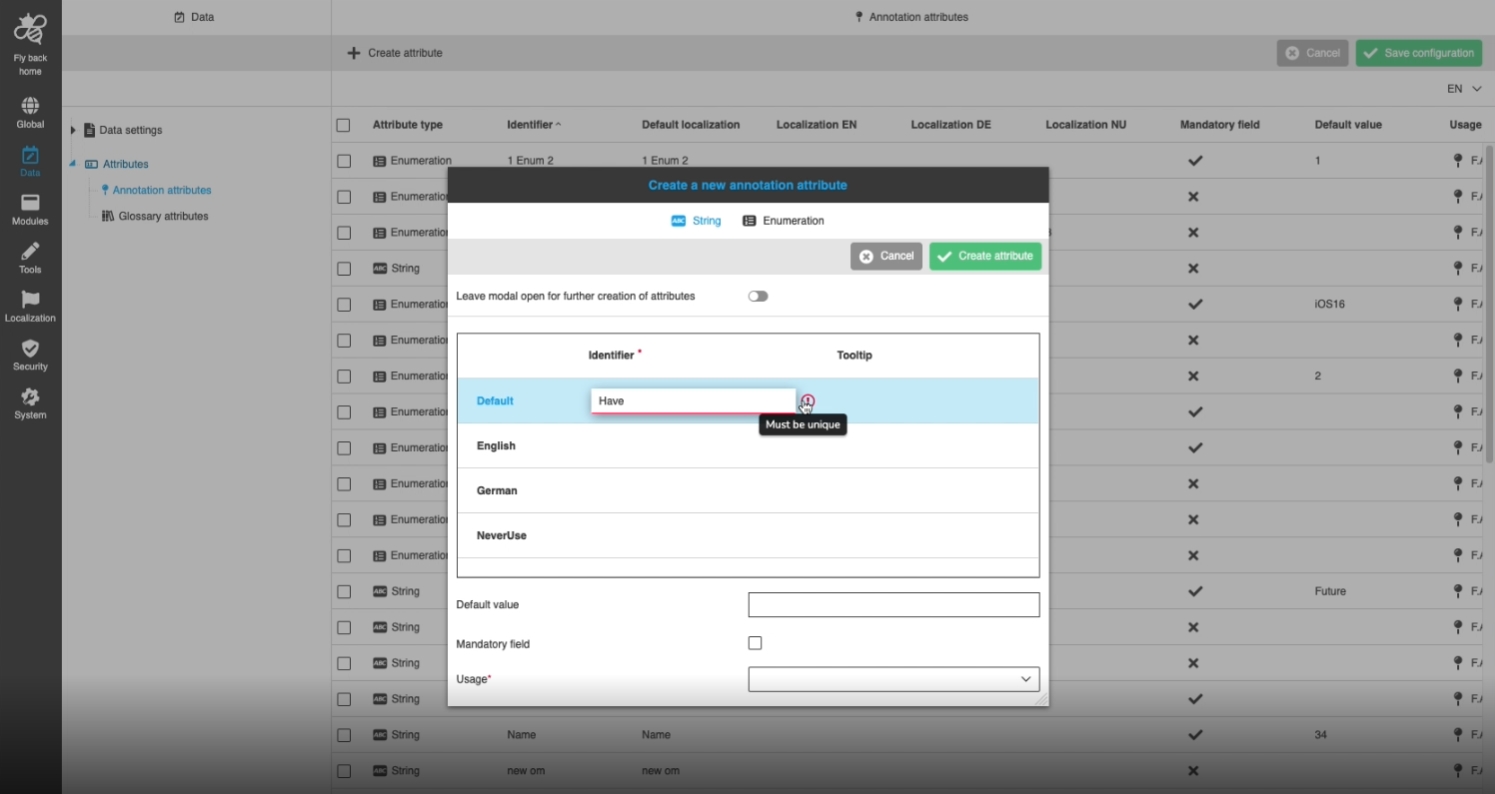Open the Modules section in sidebar
This screenshot has height=794, width=1495.
tap(30, 210)
